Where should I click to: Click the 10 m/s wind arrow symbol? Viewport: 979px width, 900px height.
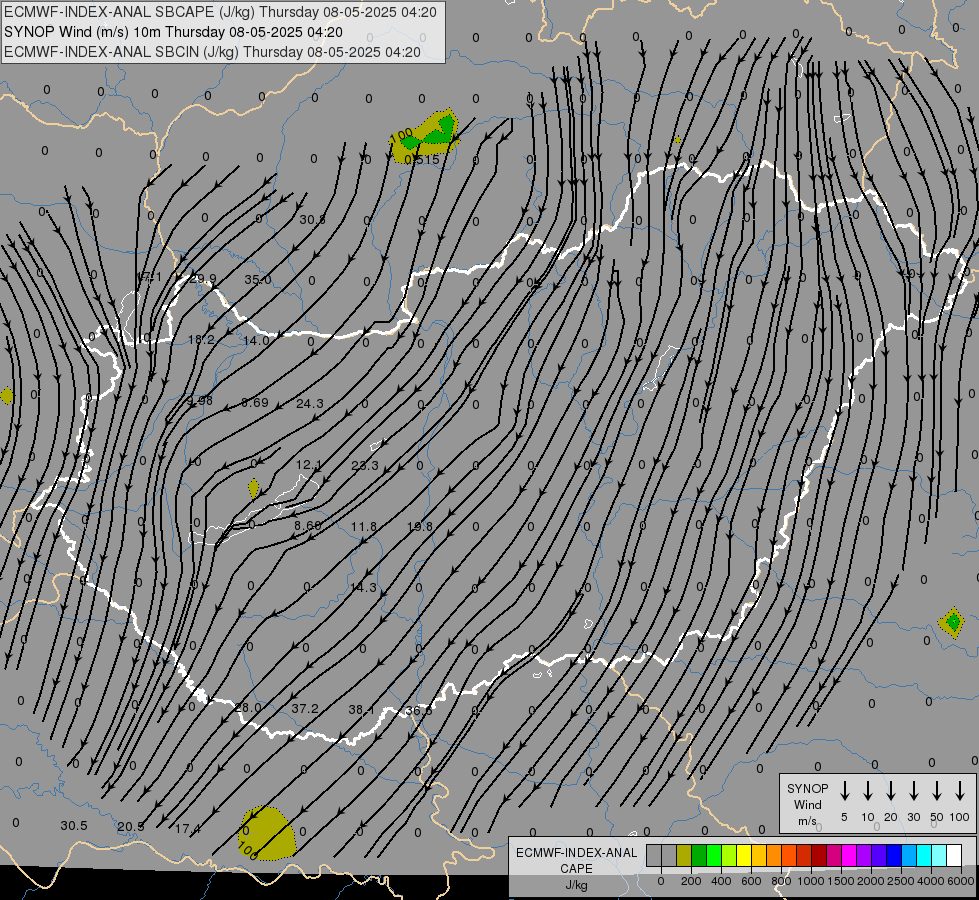click(867, 791)
